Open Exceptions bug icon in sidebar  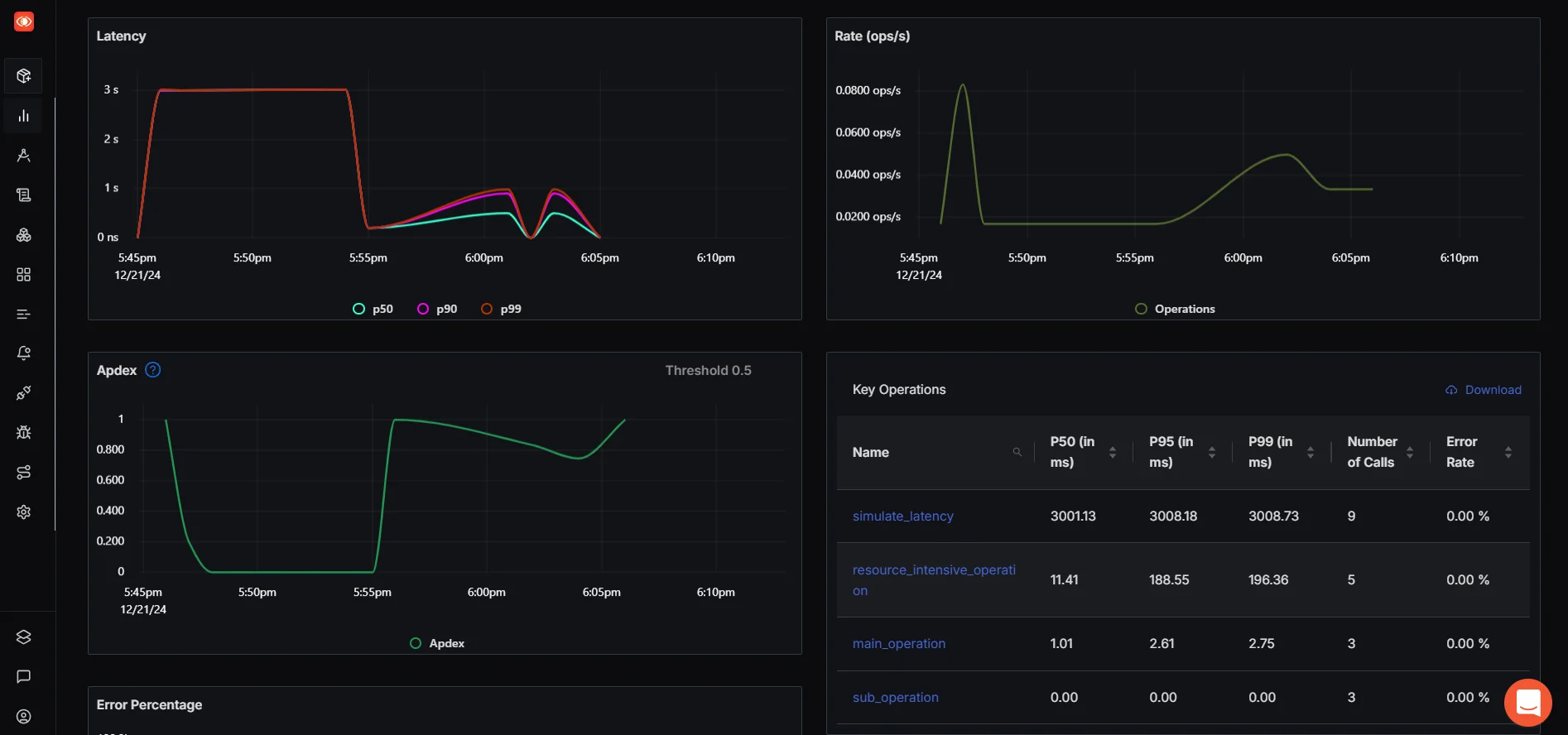(x=24, y=432)
